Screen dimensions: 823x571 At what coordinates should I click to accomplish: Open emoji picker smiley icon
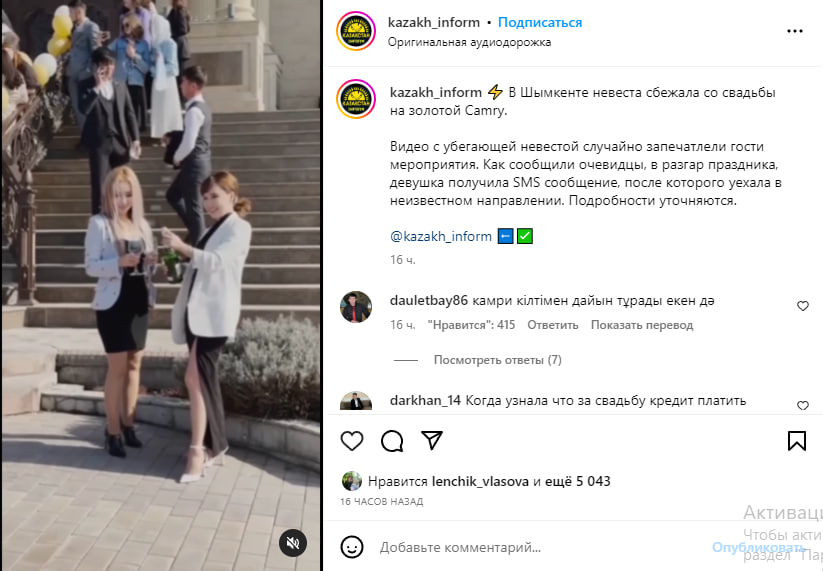pos(352,547)
